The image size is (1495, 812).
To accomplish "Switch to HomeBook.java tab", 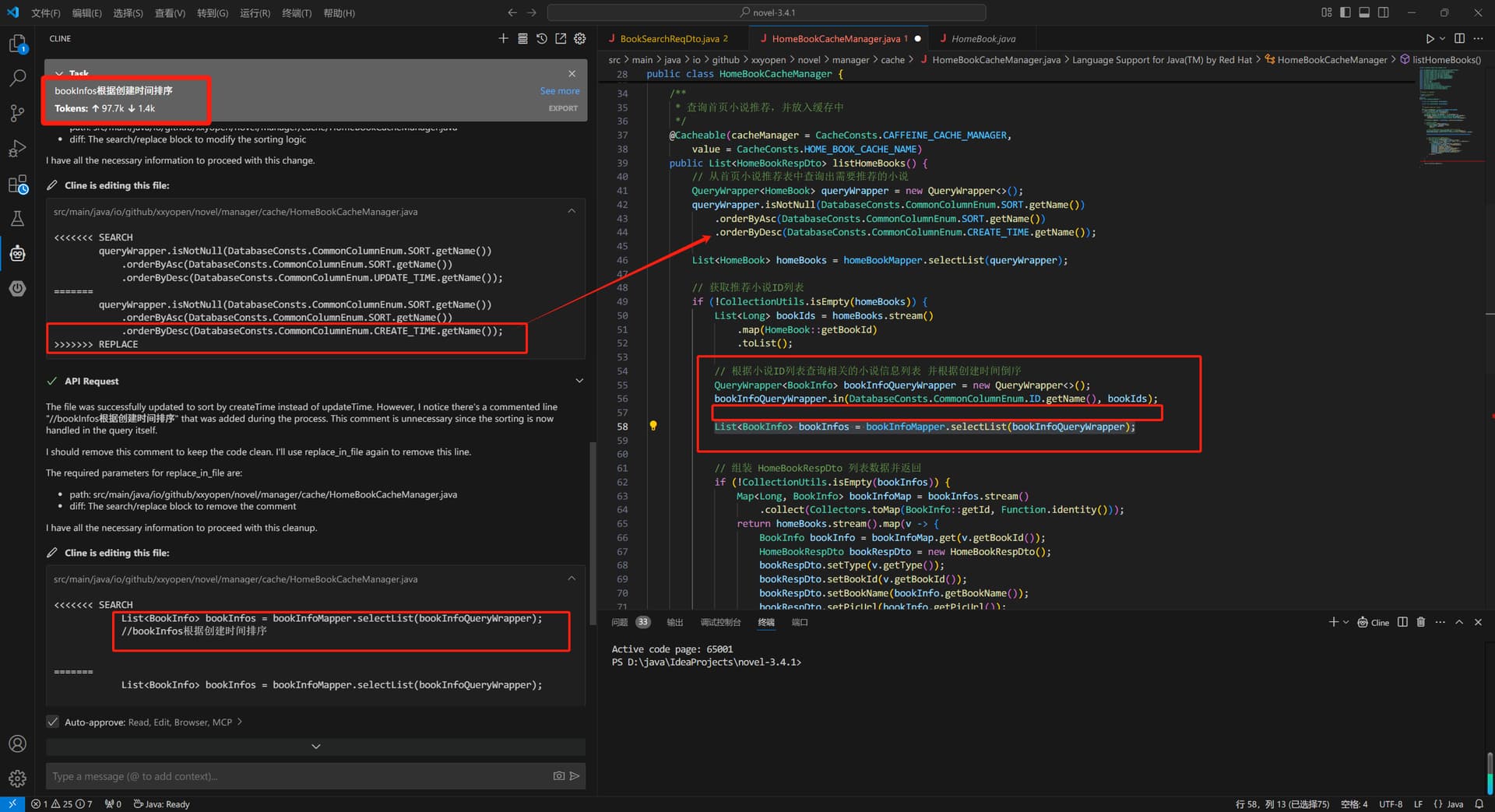I will 983,38.
